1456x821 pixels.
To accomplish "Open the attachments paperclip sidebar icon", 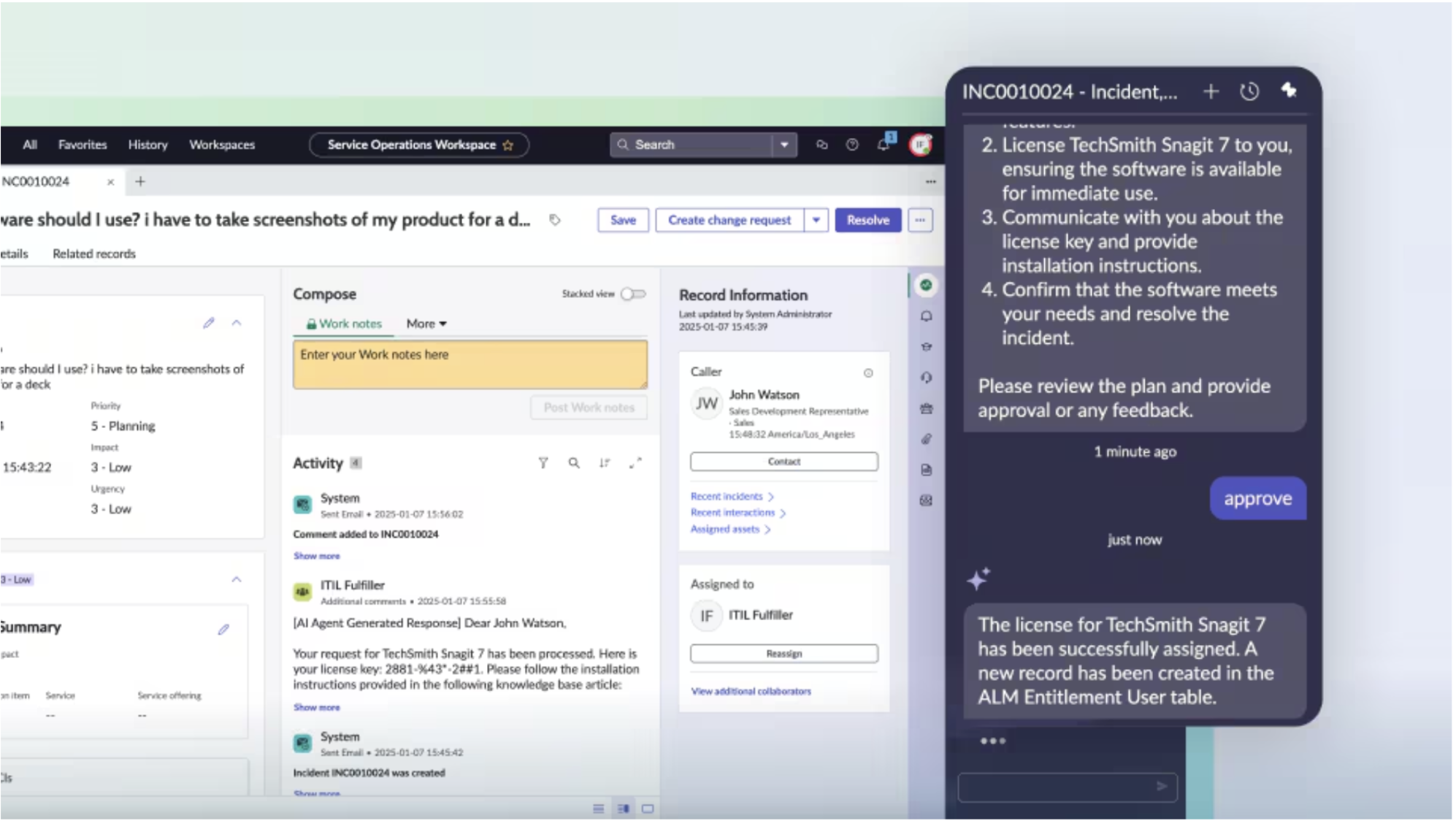I will coord(926,439).
